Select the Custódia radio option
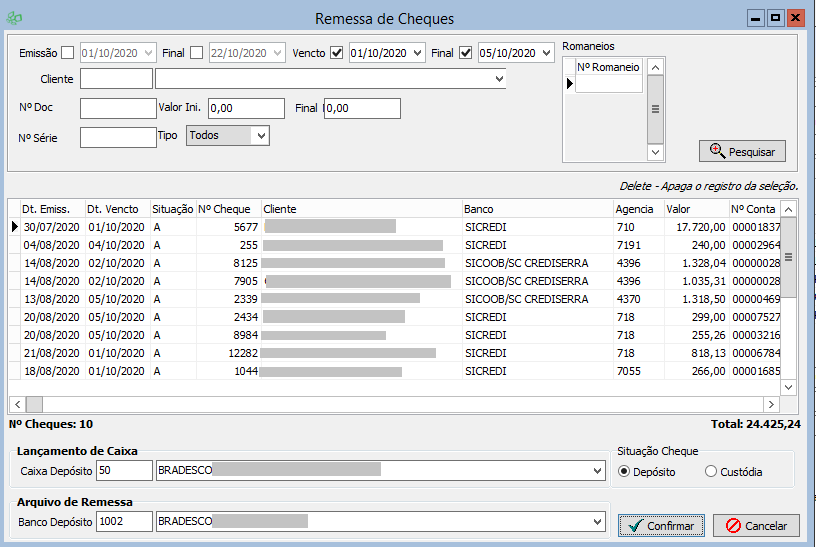 pyautogui.click(x=711, y=472)
